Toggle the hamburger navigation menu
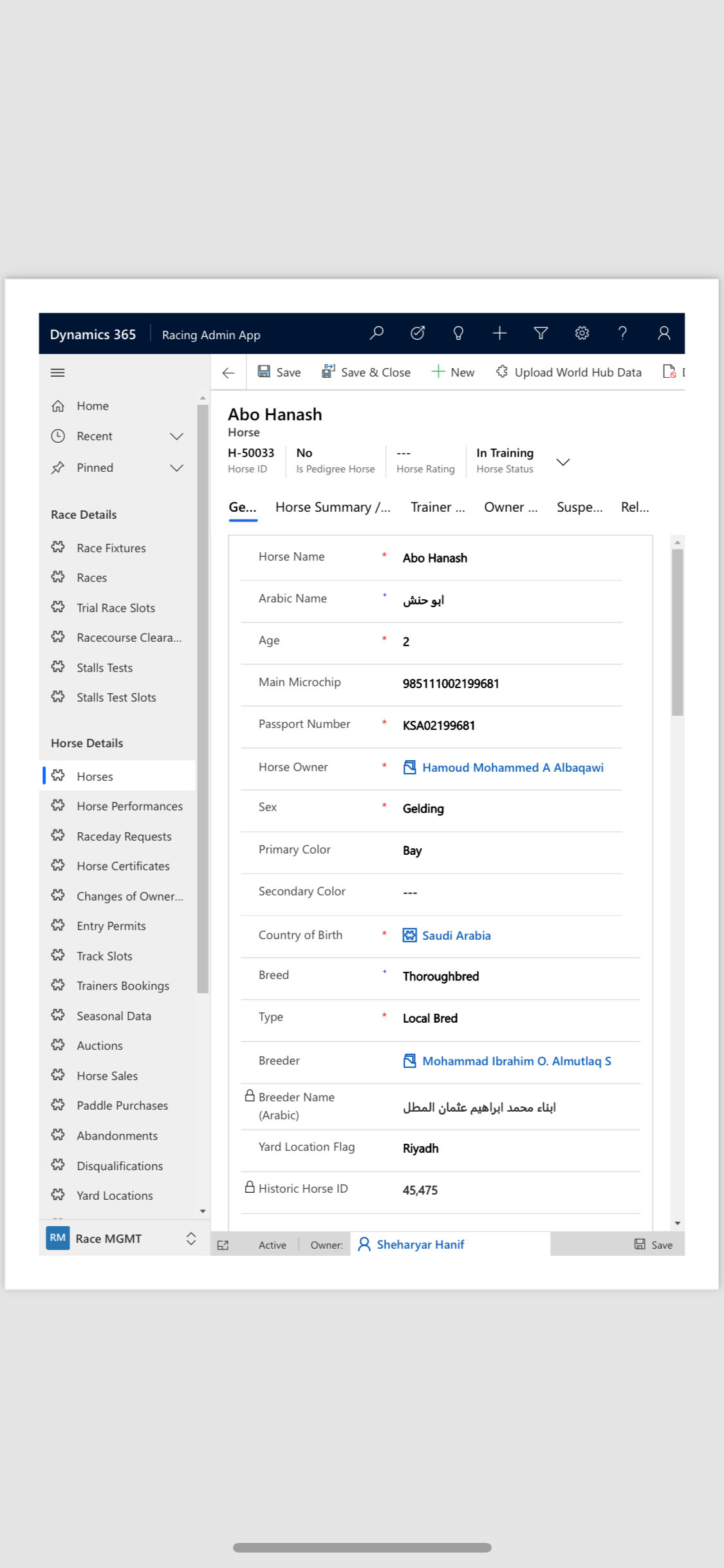 tap(58, 373)
